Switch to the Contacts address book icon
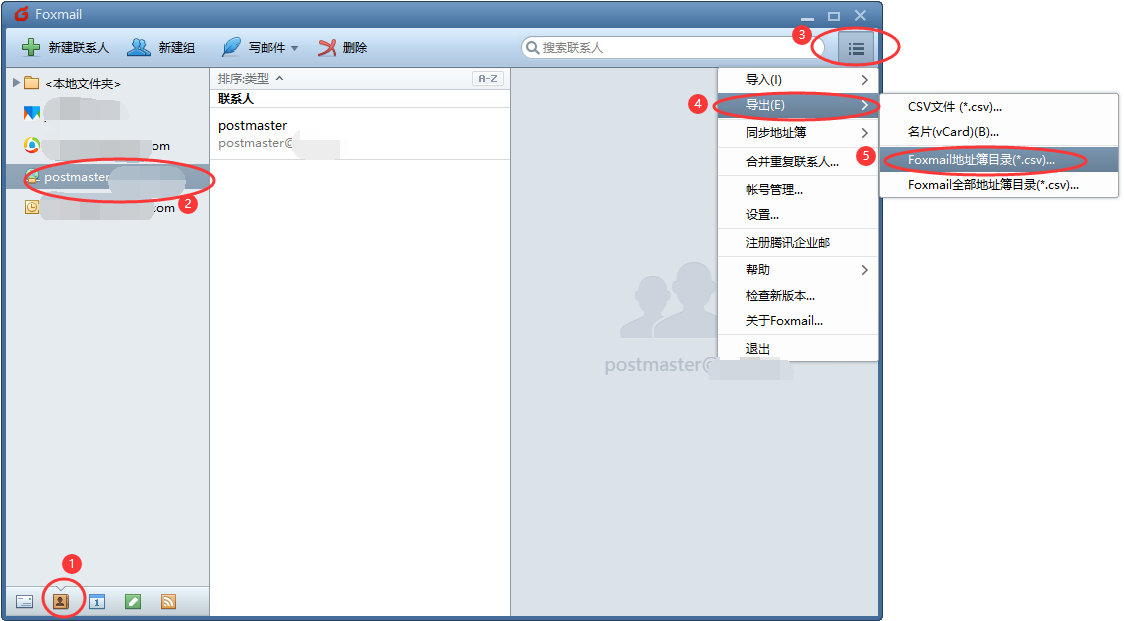The image size is (1124, 621). 60,601
